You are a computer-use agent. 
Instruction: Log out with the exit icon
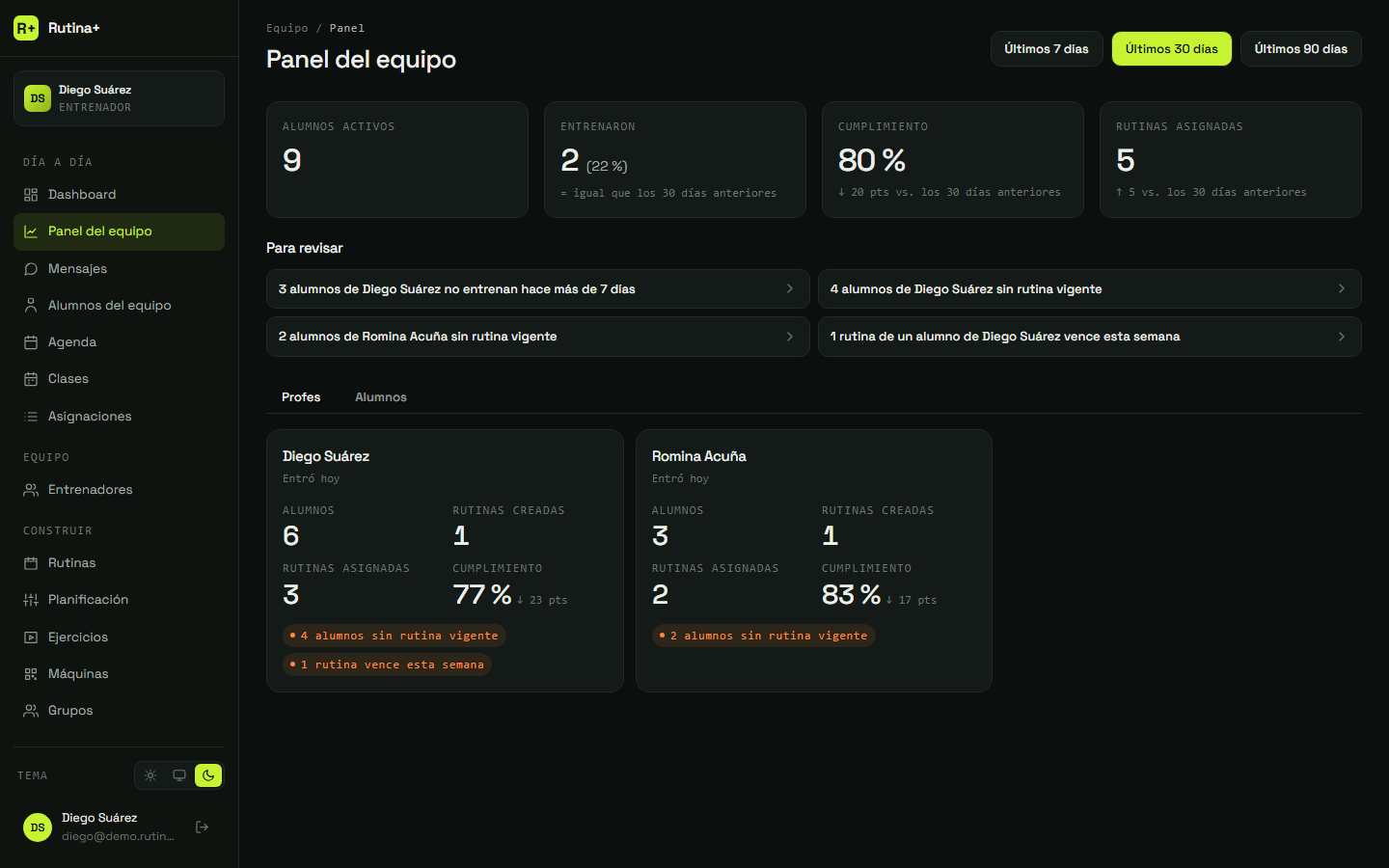203,827
